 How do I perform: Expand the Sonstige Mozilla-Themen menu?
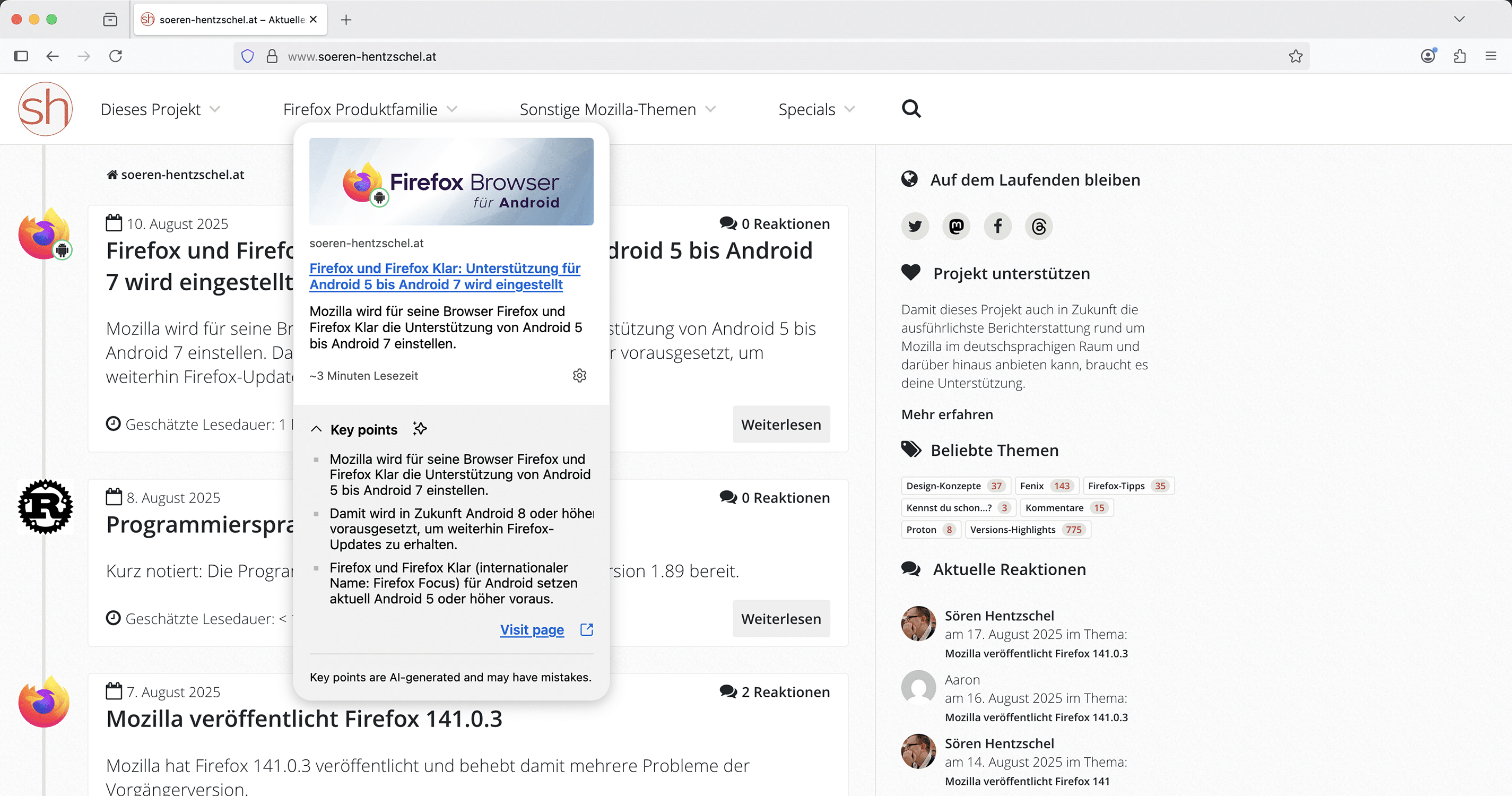[x=618, y=109]
